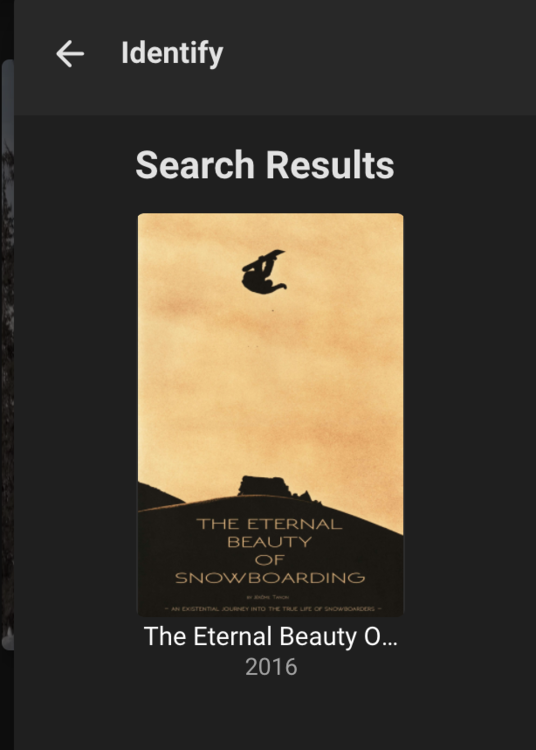Click the snowboarder silhouette on the poster

(x=263, y=272)
